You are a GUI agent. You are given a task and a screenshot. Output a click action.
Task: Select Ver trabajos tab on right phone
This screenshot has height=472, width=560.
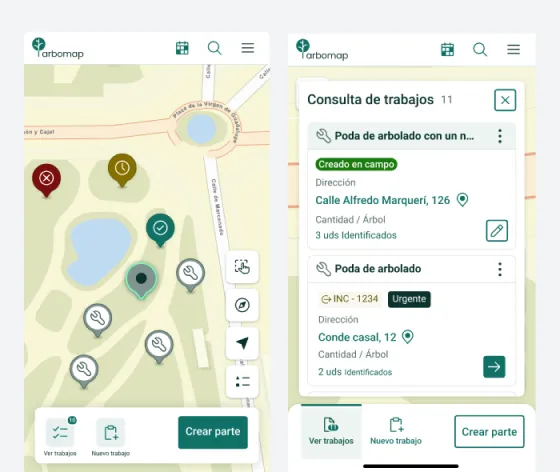pyautogui.click(x=331, y=431)
